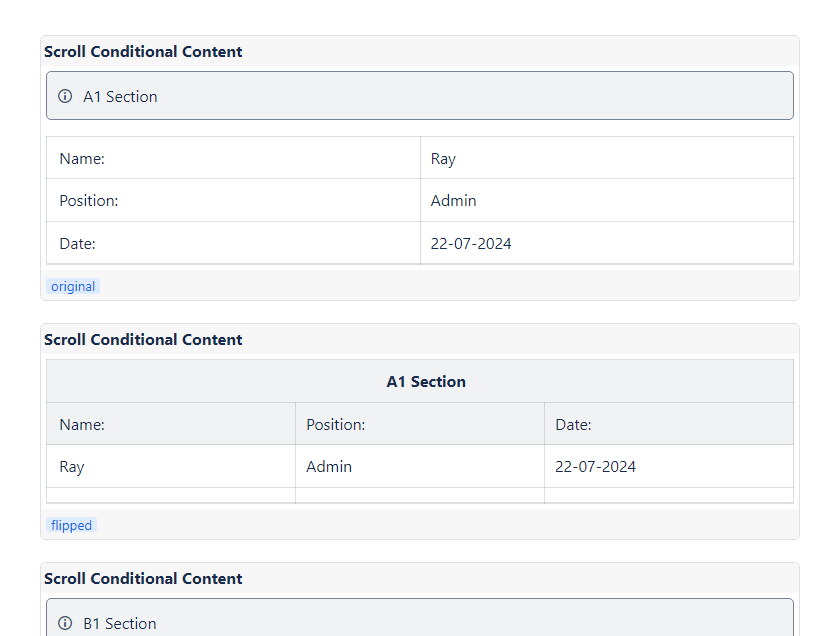Click the 'original' tag label
The image size is (837, 636).
tap(73, 286)
